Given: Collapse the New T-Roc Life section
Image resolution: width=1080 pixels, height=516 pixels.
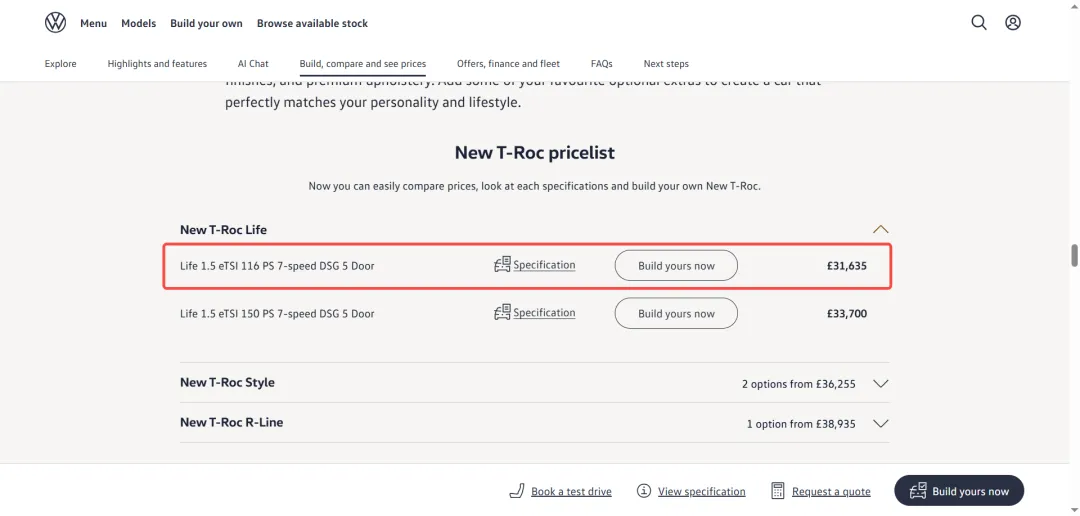Looking at the screenshot, I should 880,229.
